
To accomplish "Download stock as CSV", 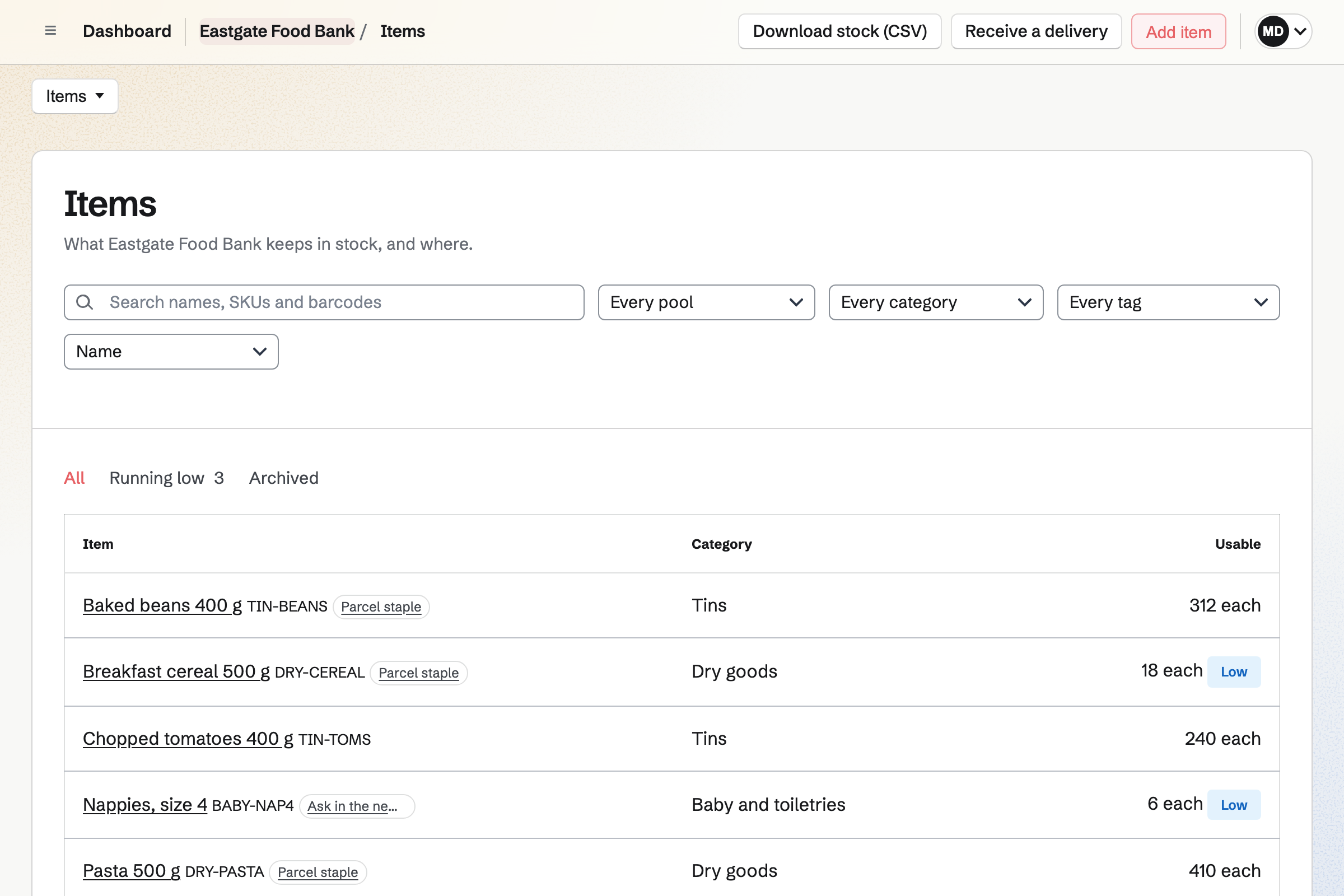I will click(x=839, y=31).
